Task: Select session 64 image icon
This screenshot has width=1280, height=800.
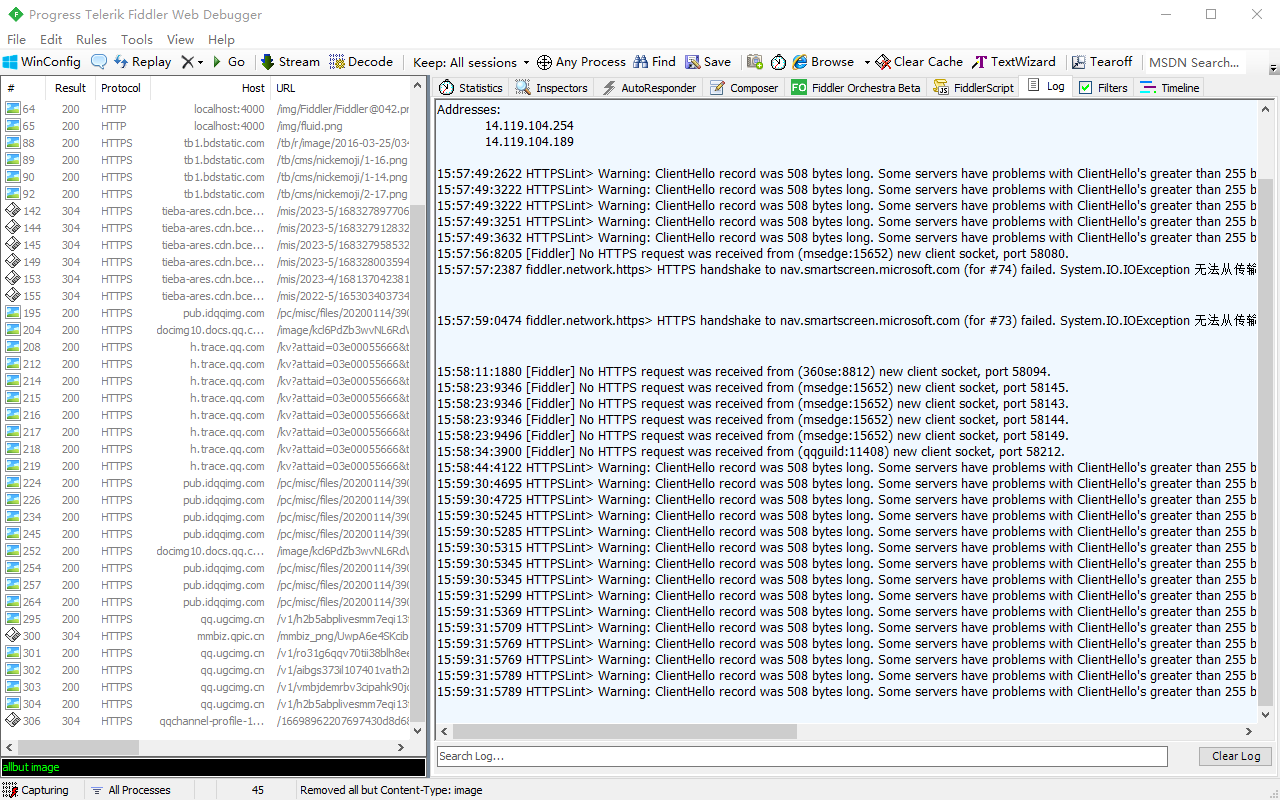Action: click(x=13, y=109)
